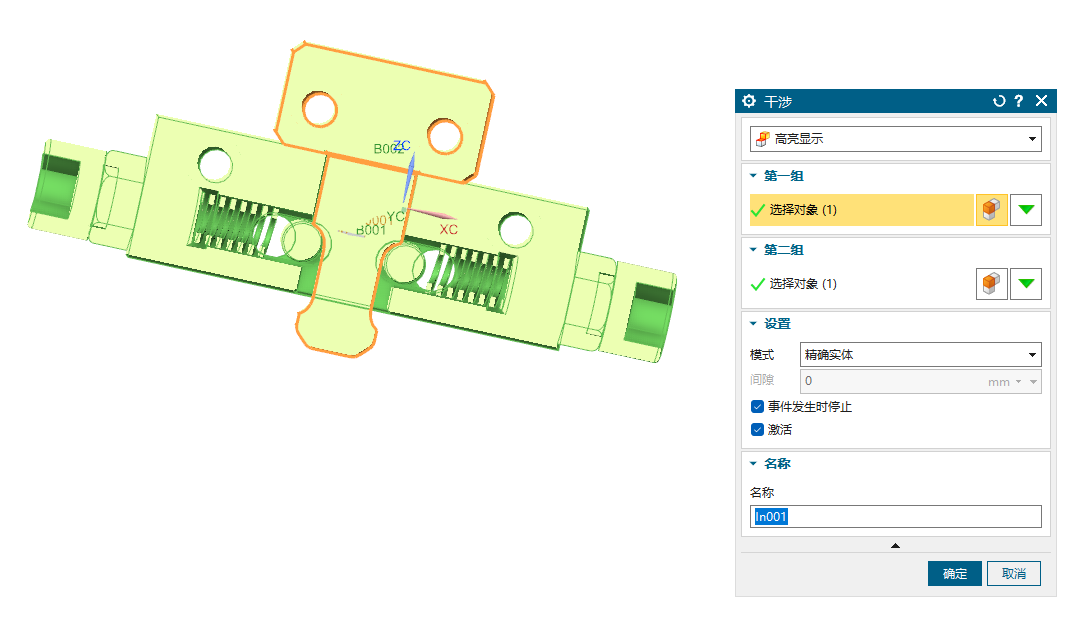Uncheck the 激活 checkbox
This screenshot has height=618, width=1091.
[758, 430]
